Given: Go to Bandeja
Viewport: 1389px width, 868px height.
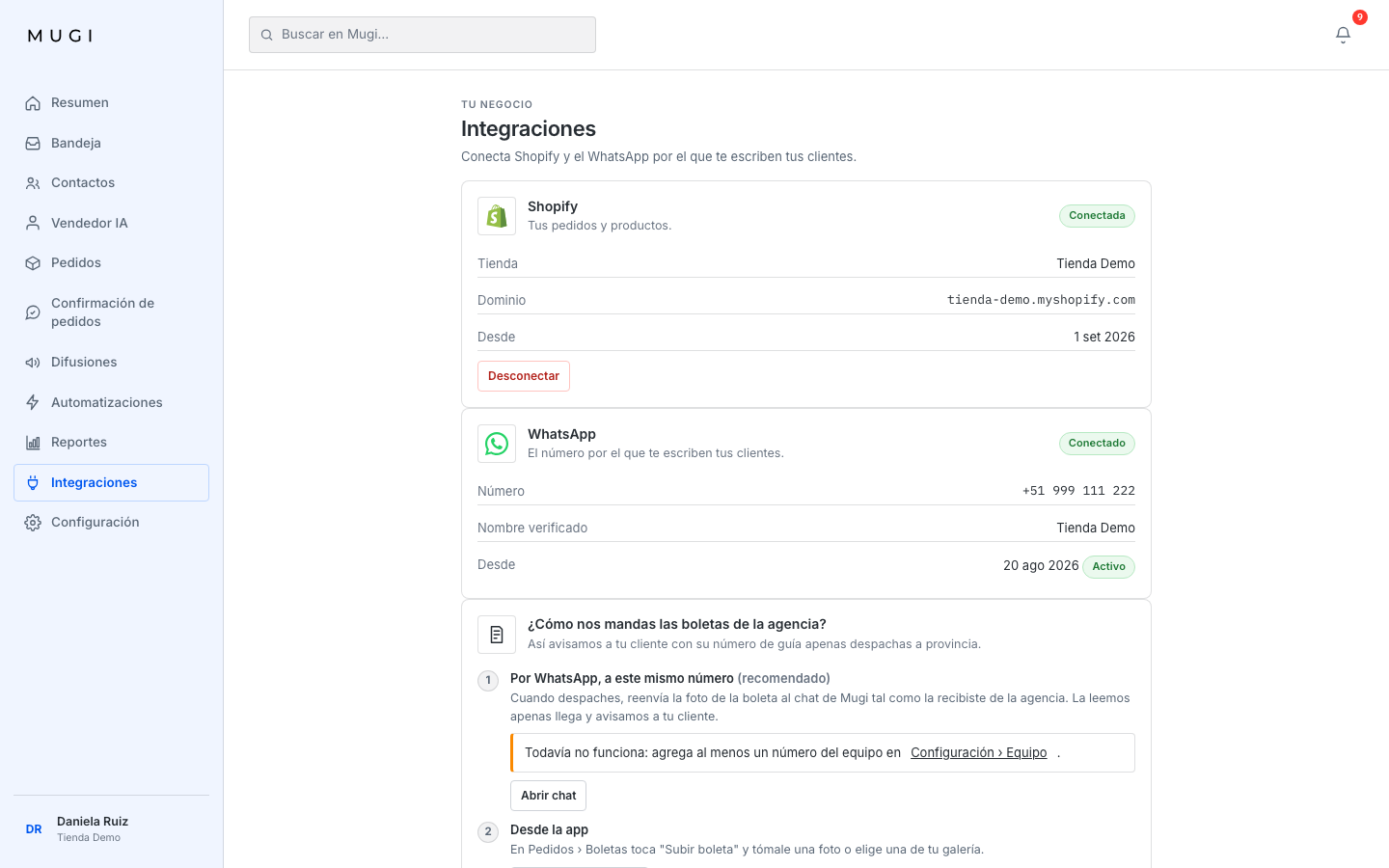Looking at the screenshot, I should (111, 144).
